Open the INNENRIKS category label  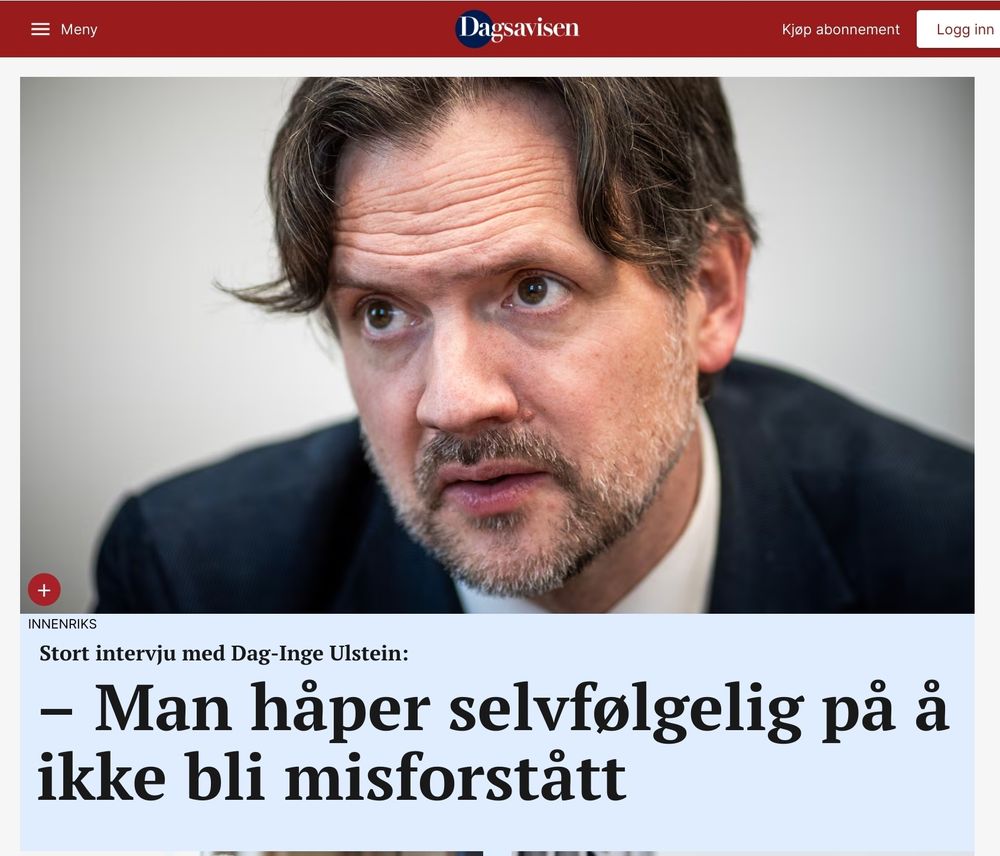pyautogui.click(x=62, y=624)
